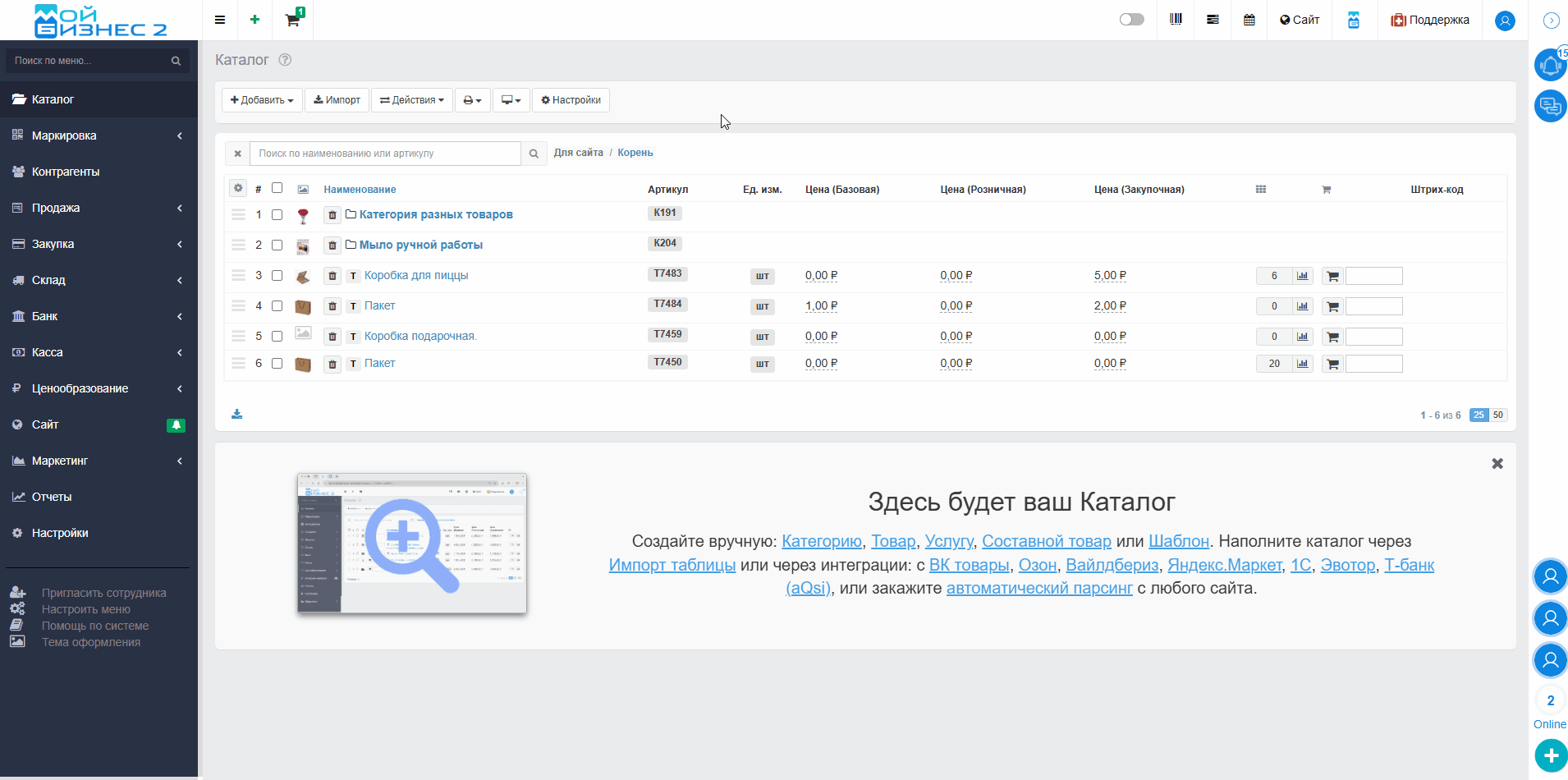Open the shopping cart icon in header
This screenshot has width=1568, height=780.
292,20
